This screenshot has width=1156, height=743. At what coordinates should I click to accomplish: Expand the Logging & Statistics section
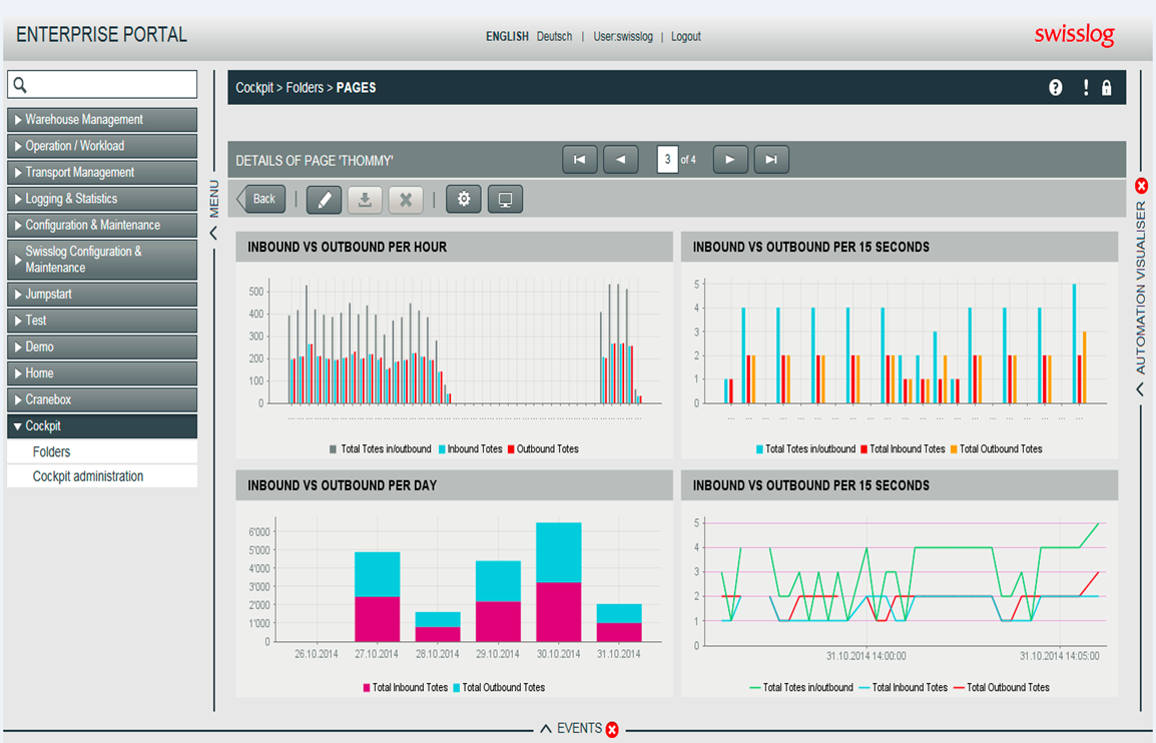(102, 199)
